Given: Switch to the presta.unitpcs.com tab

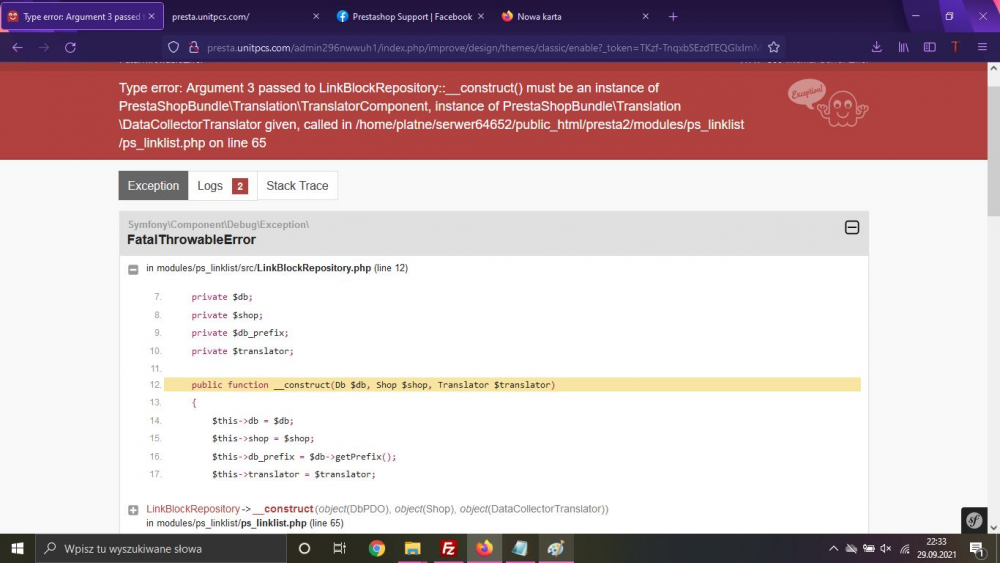Looking at the screenshot, I should 246,17.
